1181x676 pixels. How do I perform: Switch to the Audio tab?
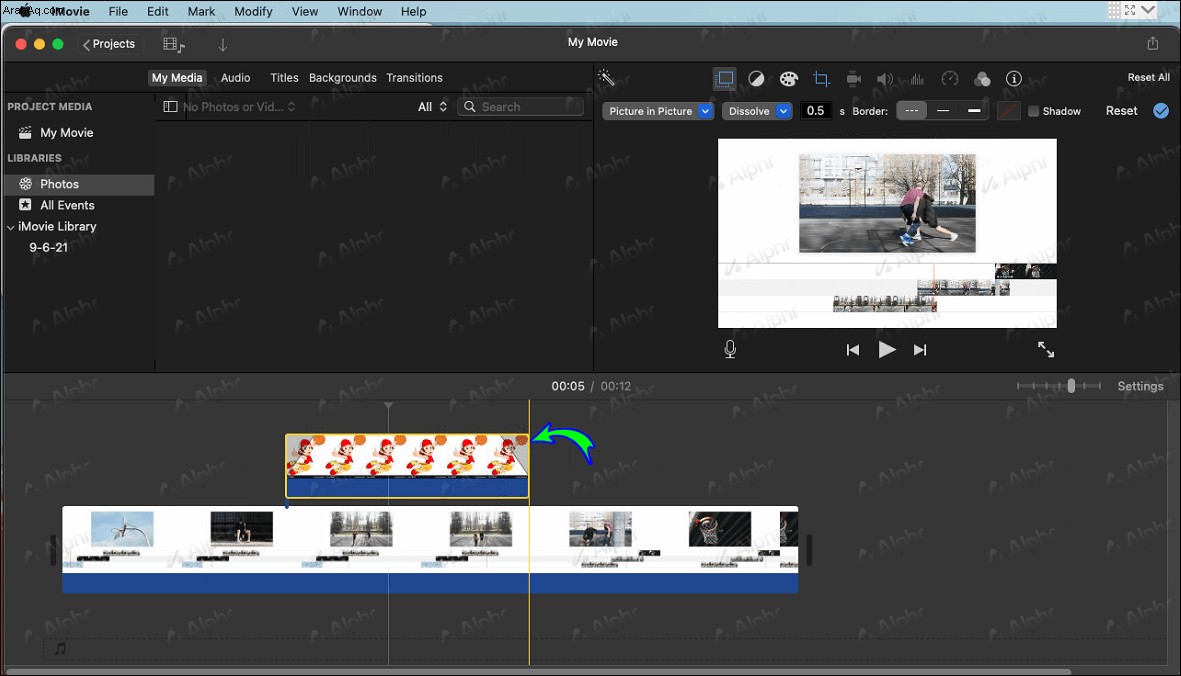(235, 78)
